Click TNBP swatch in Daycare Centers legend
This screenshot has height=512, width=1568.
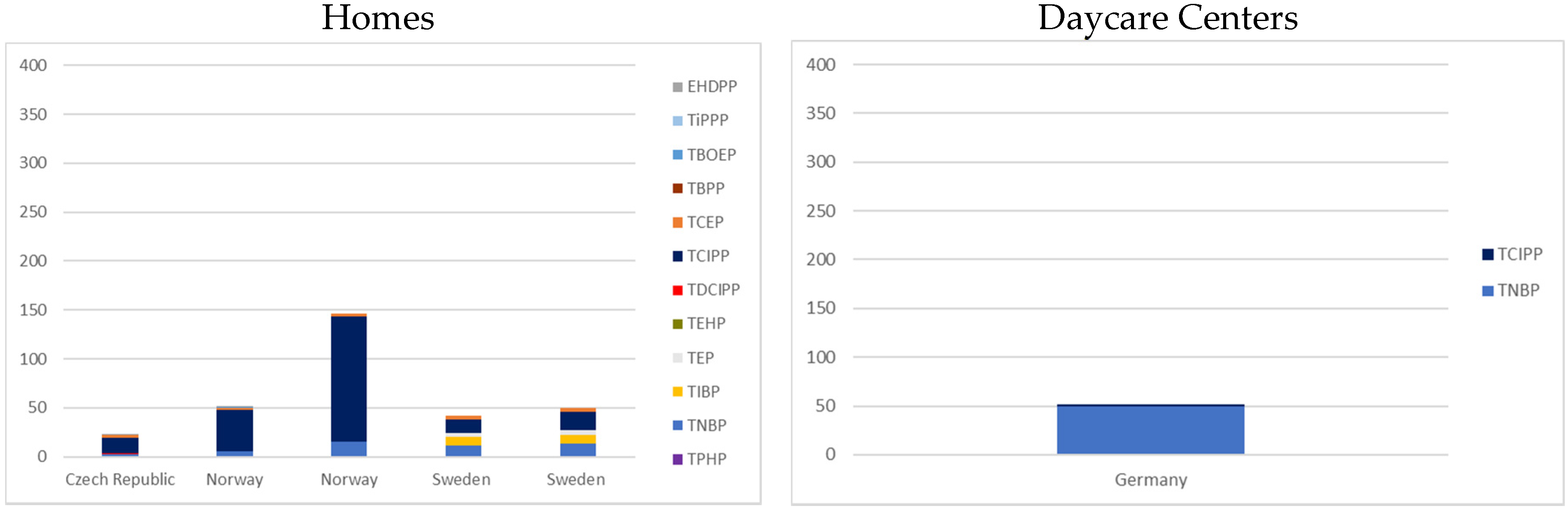point(1488,291)
